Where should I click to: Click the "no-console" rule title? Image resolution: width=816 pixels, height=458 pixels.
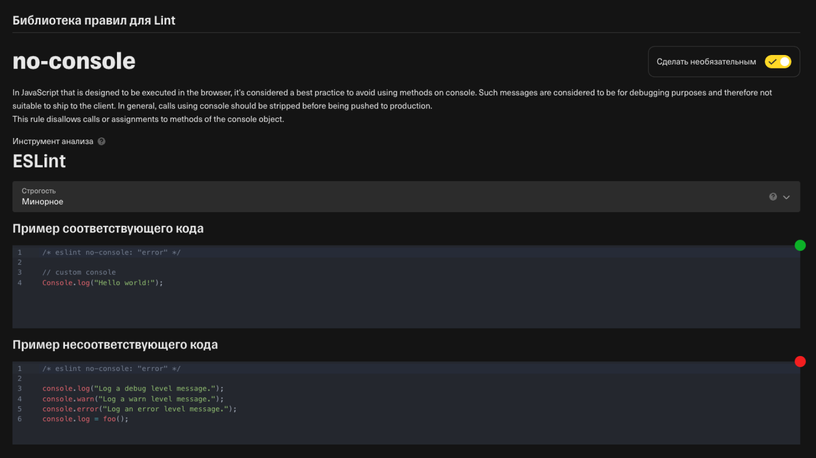pyautogui.click(x=74, y=61)
